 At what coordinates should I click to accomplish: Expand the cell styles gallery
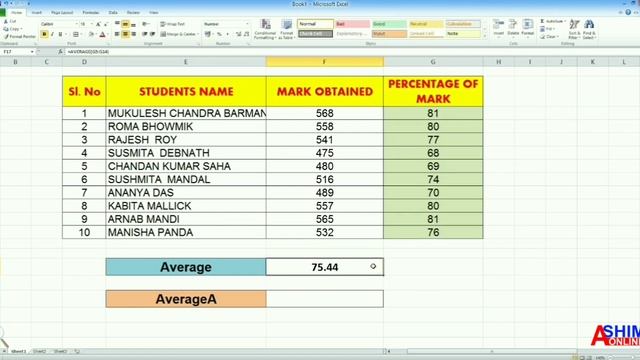[x=485, y=37]
